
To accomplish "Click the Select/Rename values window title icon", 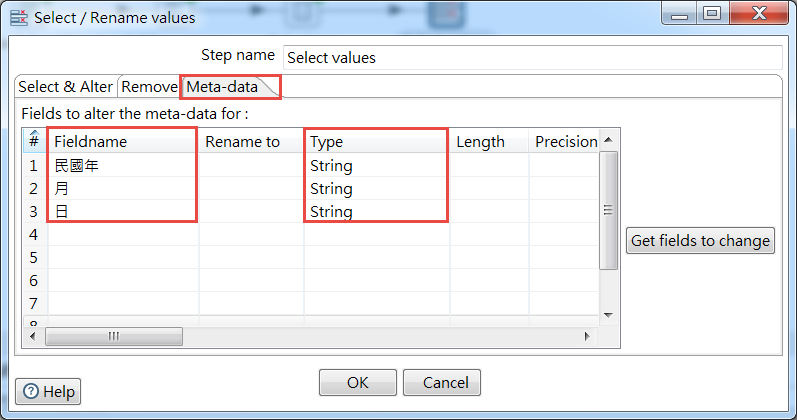I will coord(19,16).
